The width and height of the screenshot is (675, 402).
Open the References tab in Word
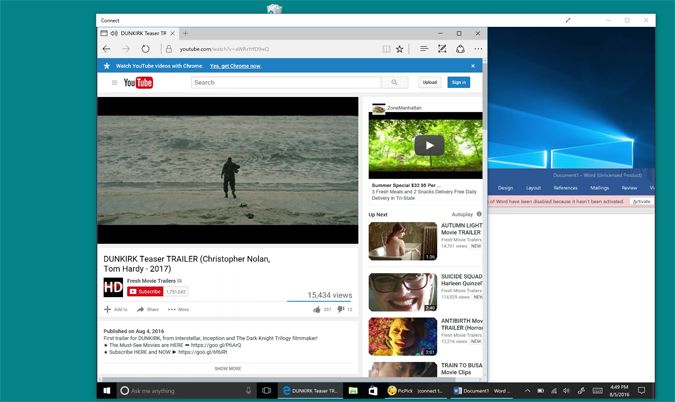[566, 188]
